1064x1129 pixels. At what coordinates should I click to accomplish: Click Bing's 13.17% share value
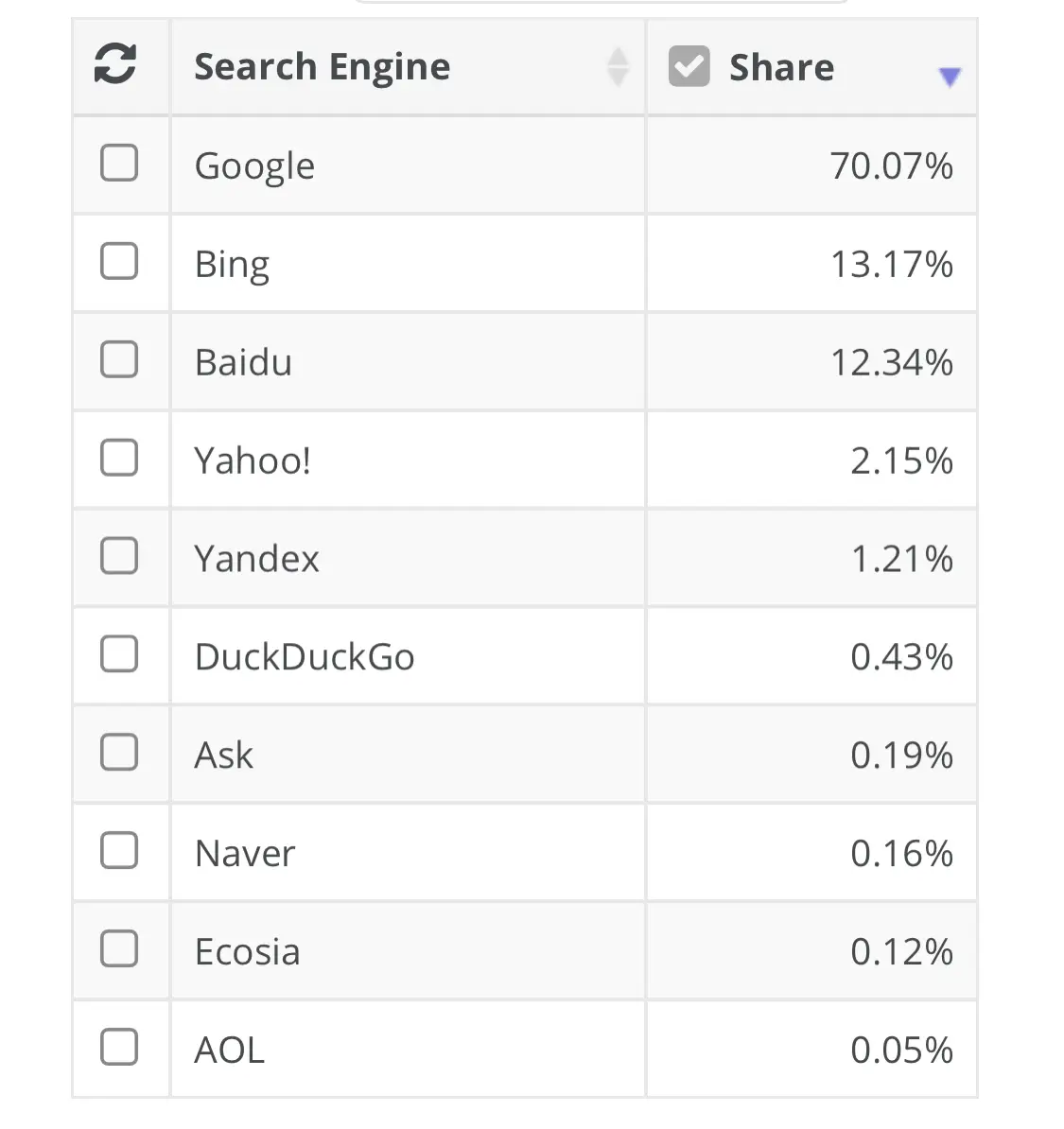[891, 265]
